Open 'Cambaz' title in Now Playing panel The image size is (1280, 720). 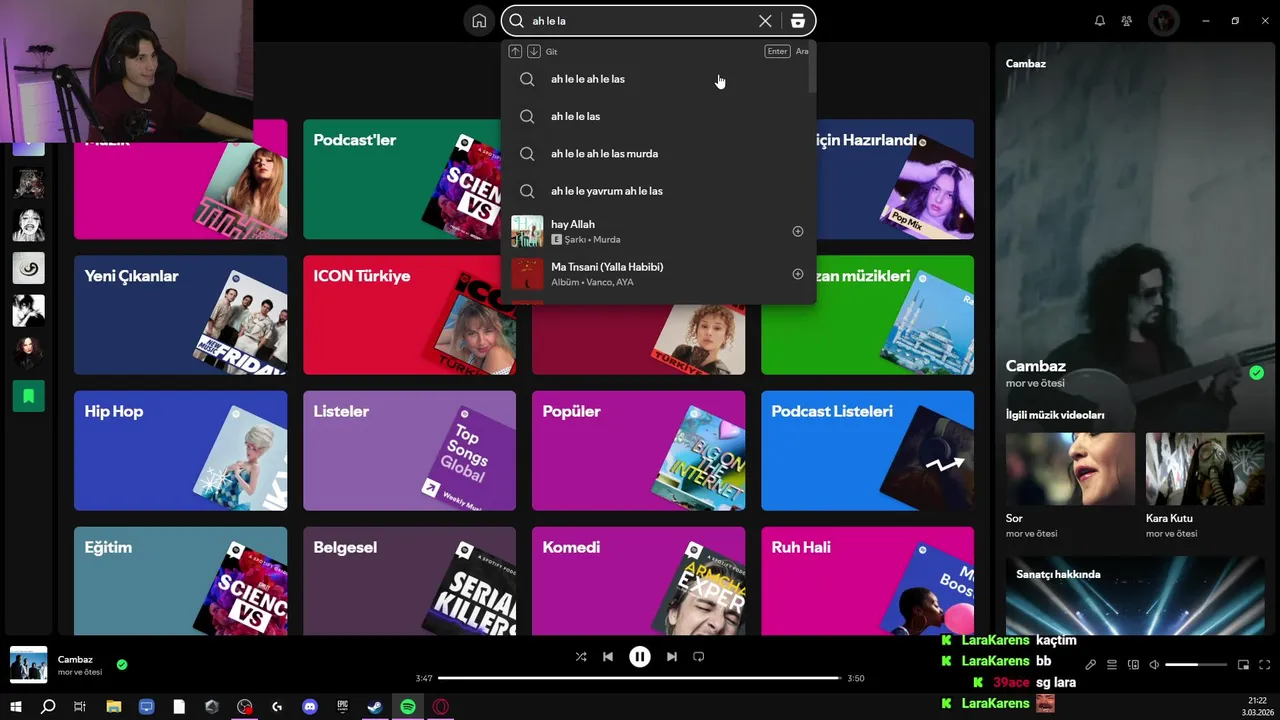(x=1036, y=366)
